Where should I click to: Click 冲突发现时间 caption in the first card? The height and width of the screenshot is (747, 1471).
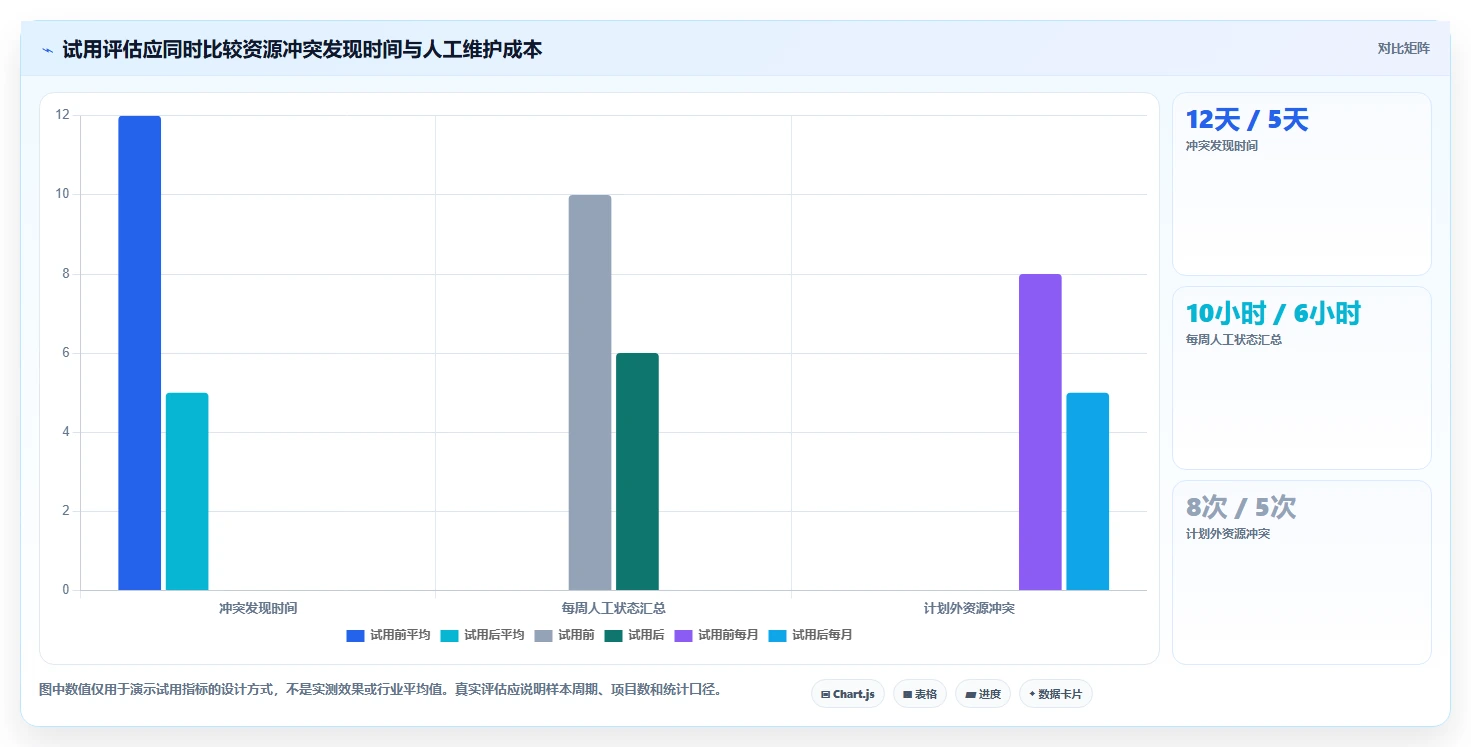1222,146
